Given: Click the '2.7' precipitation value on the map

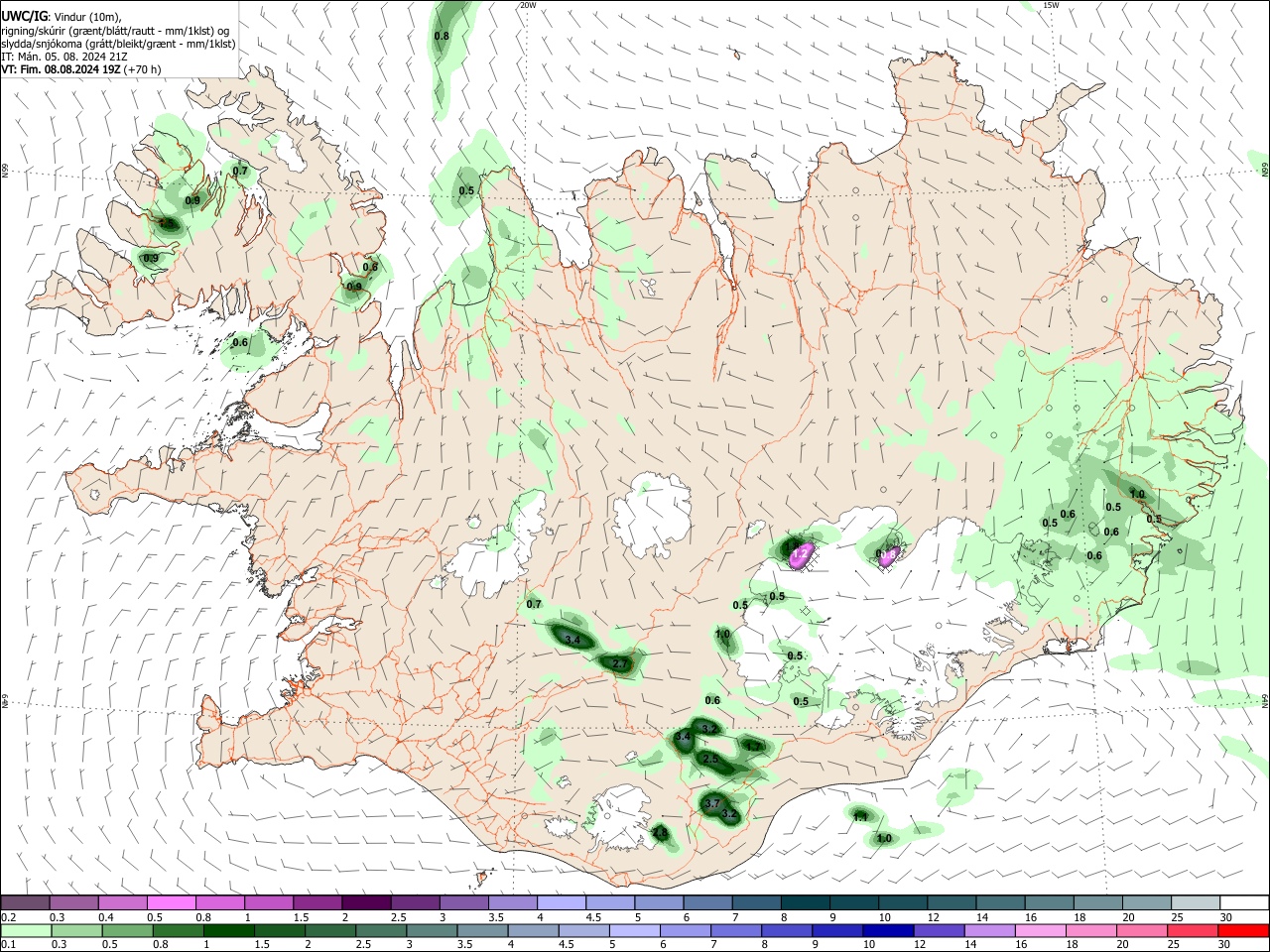Looking at the screenshot, I should 621,663.
